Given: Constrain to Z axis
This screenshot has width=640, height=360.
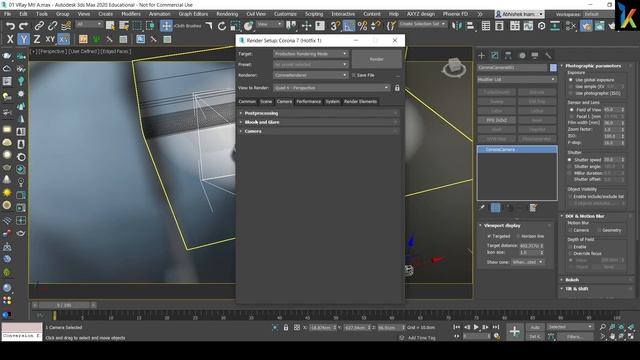Looking at the screenshot, I should [x=37, y=40].
